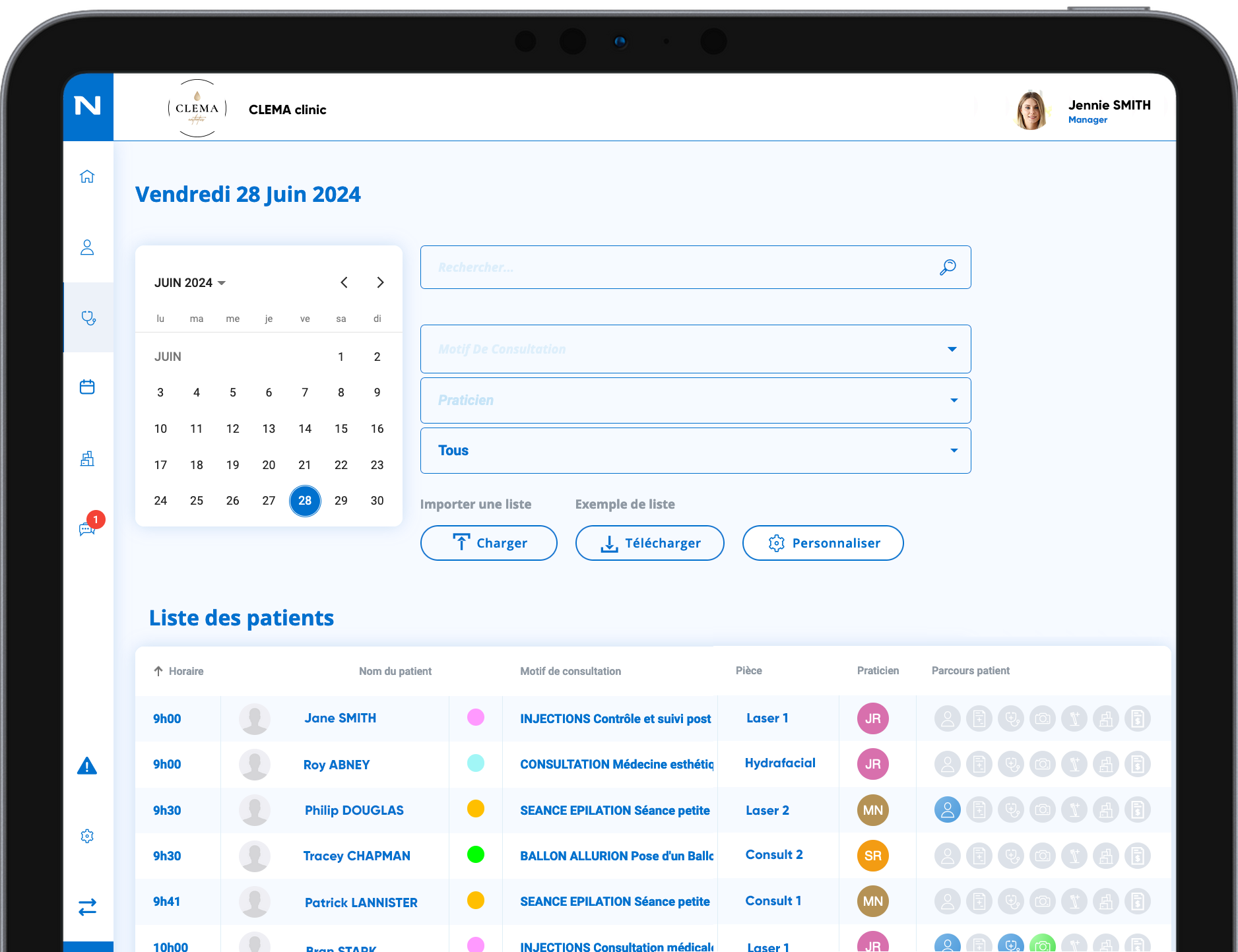
Task: Go to previous month in calendar
Action: point(344,282)
